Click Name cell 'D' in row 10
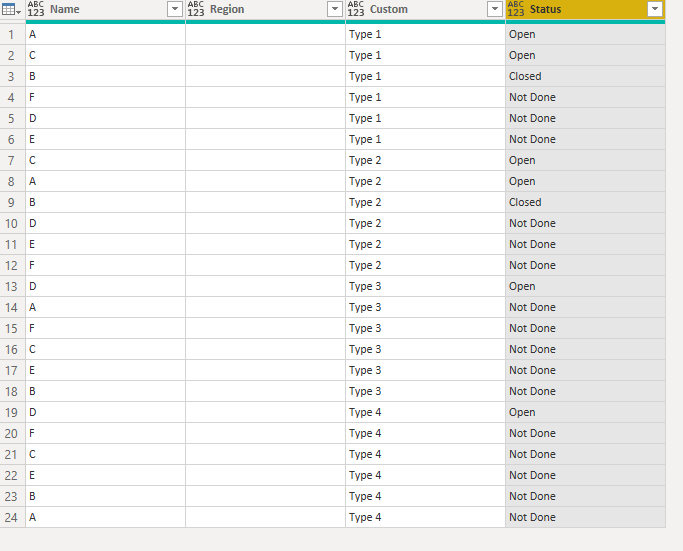This screenshot has width=683, height=551. click(x=105, y=223)
